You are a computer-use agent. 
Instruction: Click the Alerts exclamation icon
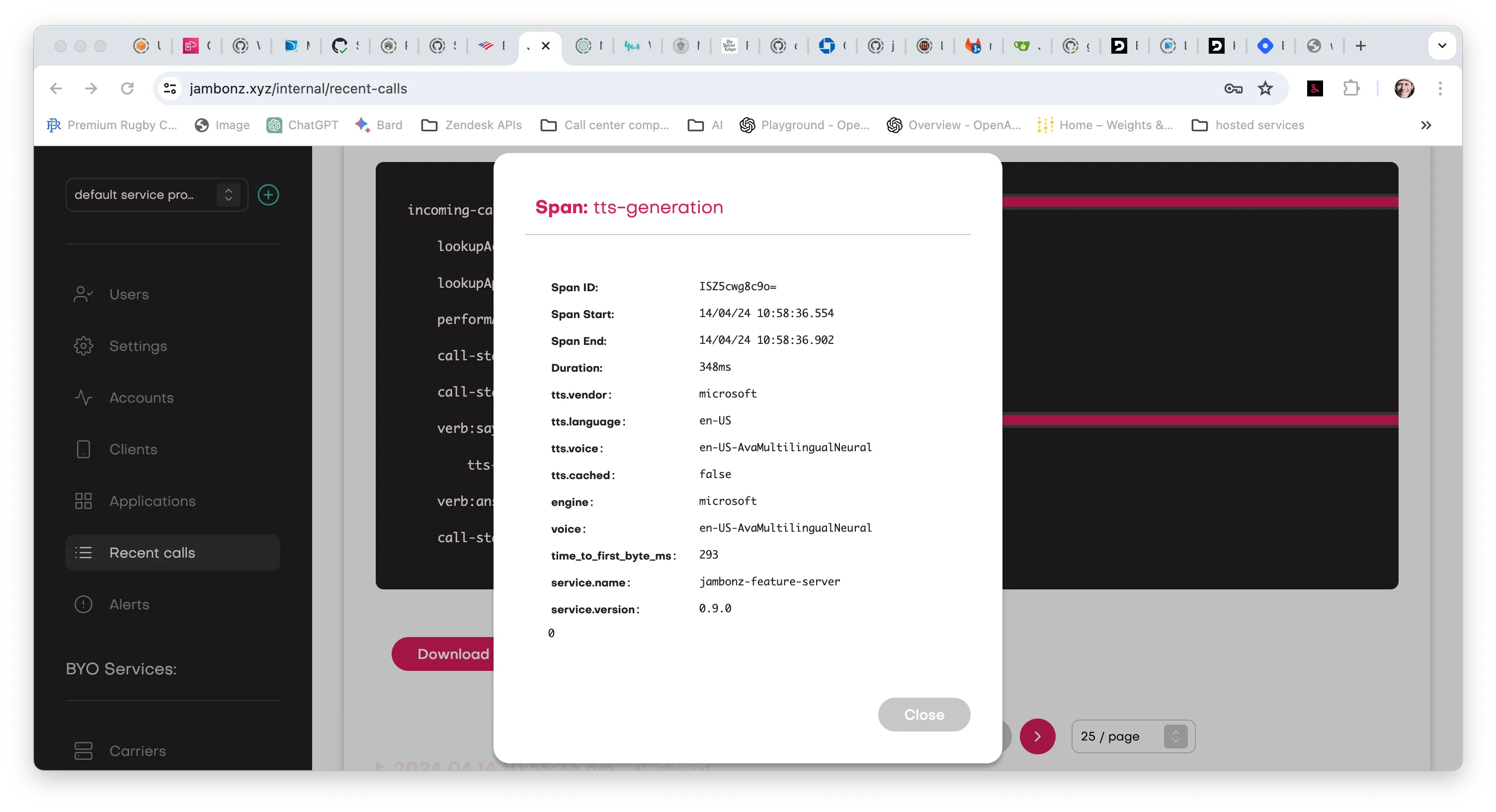83,604
